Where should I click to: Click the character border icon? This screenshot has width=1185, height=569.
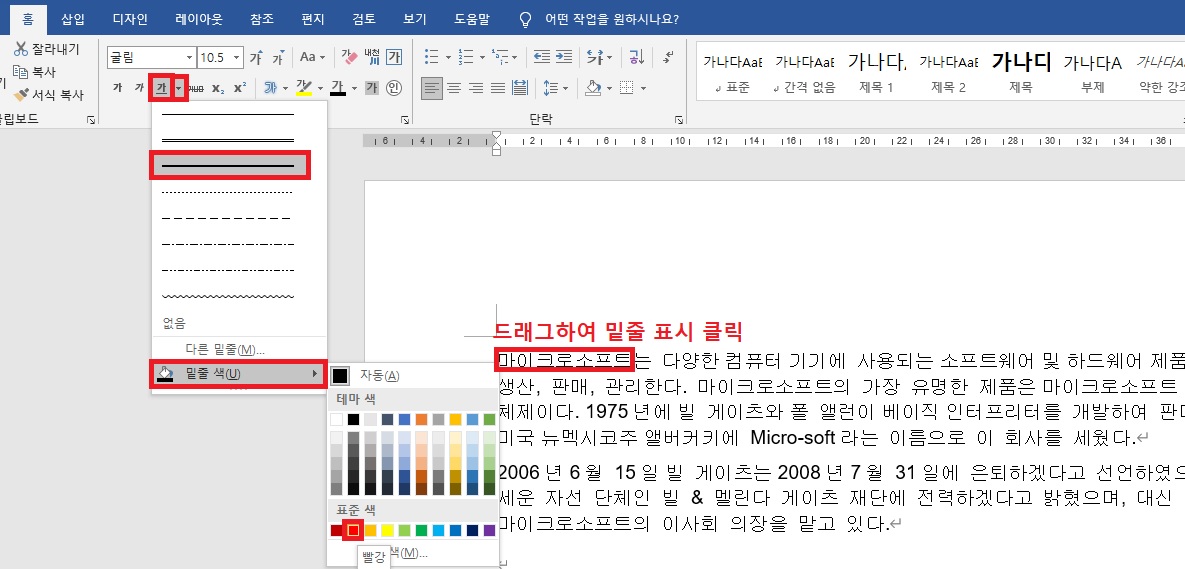point(394,57)
